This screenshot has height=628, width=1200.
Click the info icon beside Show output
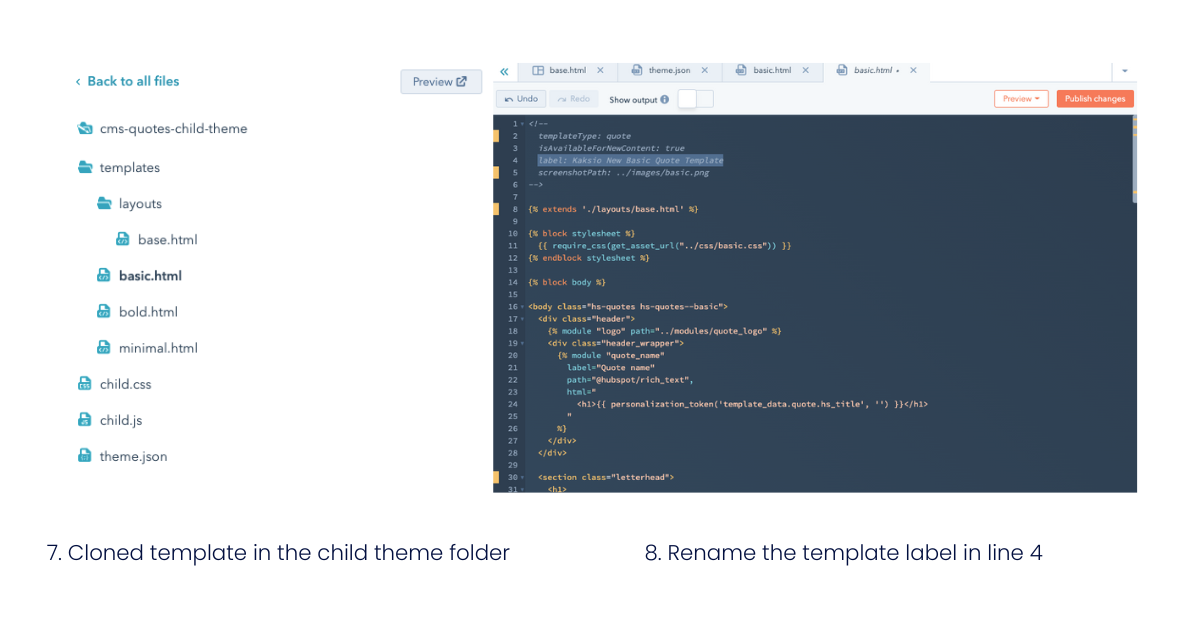point(665,100)
